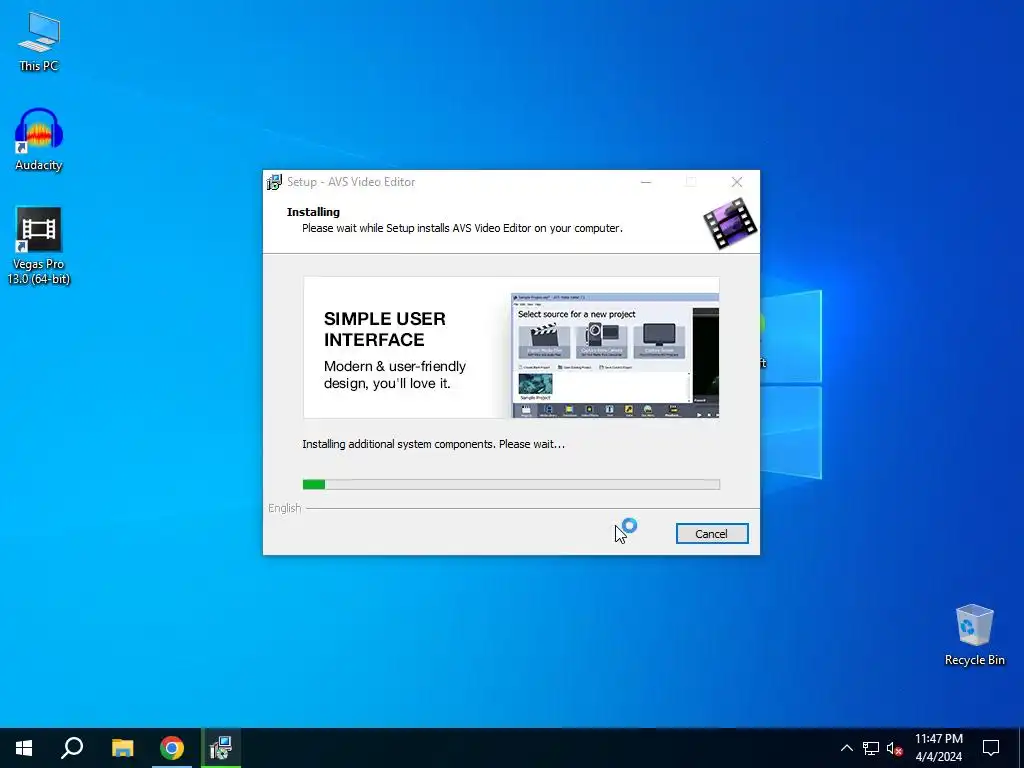Click the "Installing" heading
Image resolution: width=1024 pixels, height=768 pixels.
tap(313, 212)
